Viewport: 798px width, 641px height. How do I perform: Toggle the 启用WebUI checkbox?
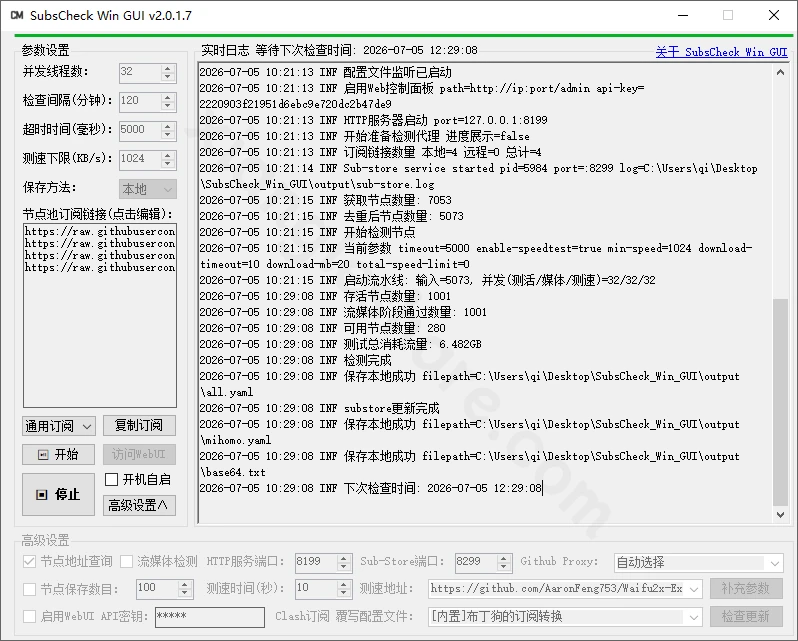click(30, 617)
